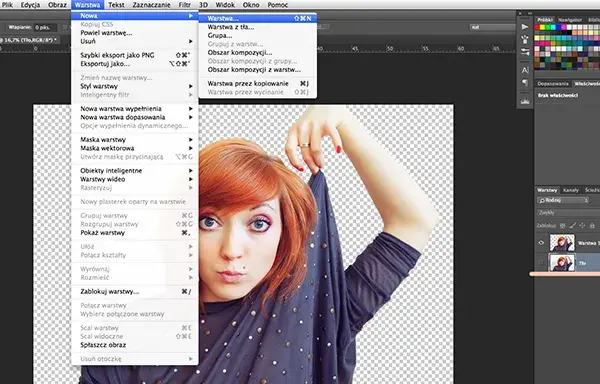Viewport: 600px width, 384px height.
Task: Select the document tab showing 16,7%
Action: 29,40
